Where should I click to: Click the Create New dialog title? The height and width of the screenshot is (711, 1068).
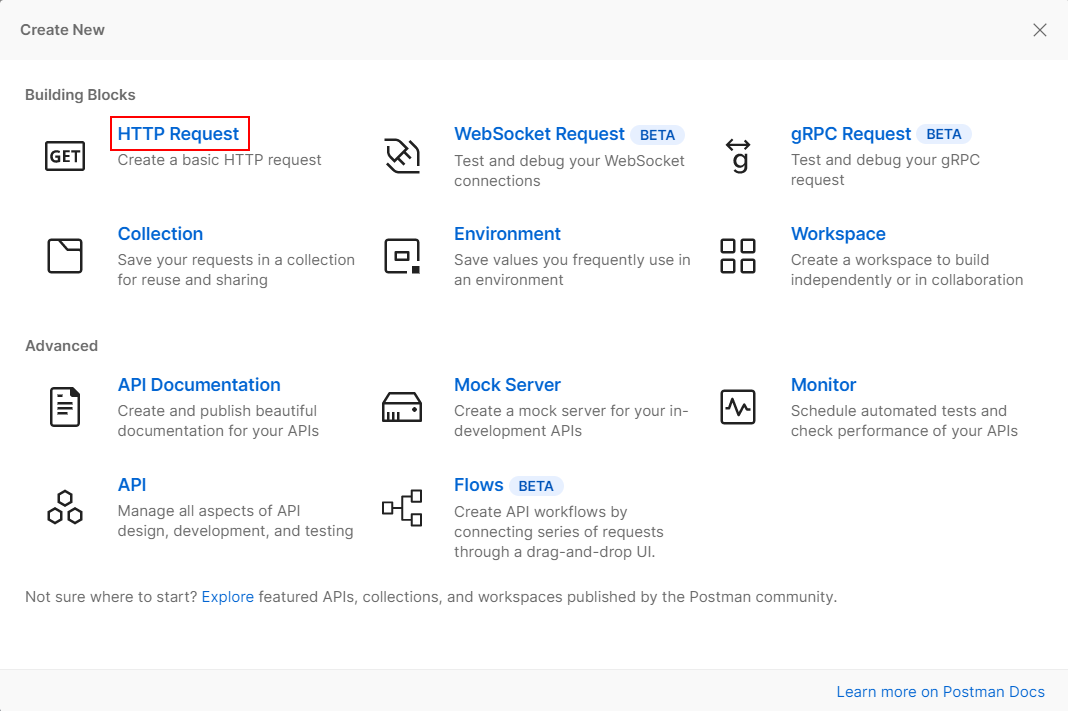point(62,30)
